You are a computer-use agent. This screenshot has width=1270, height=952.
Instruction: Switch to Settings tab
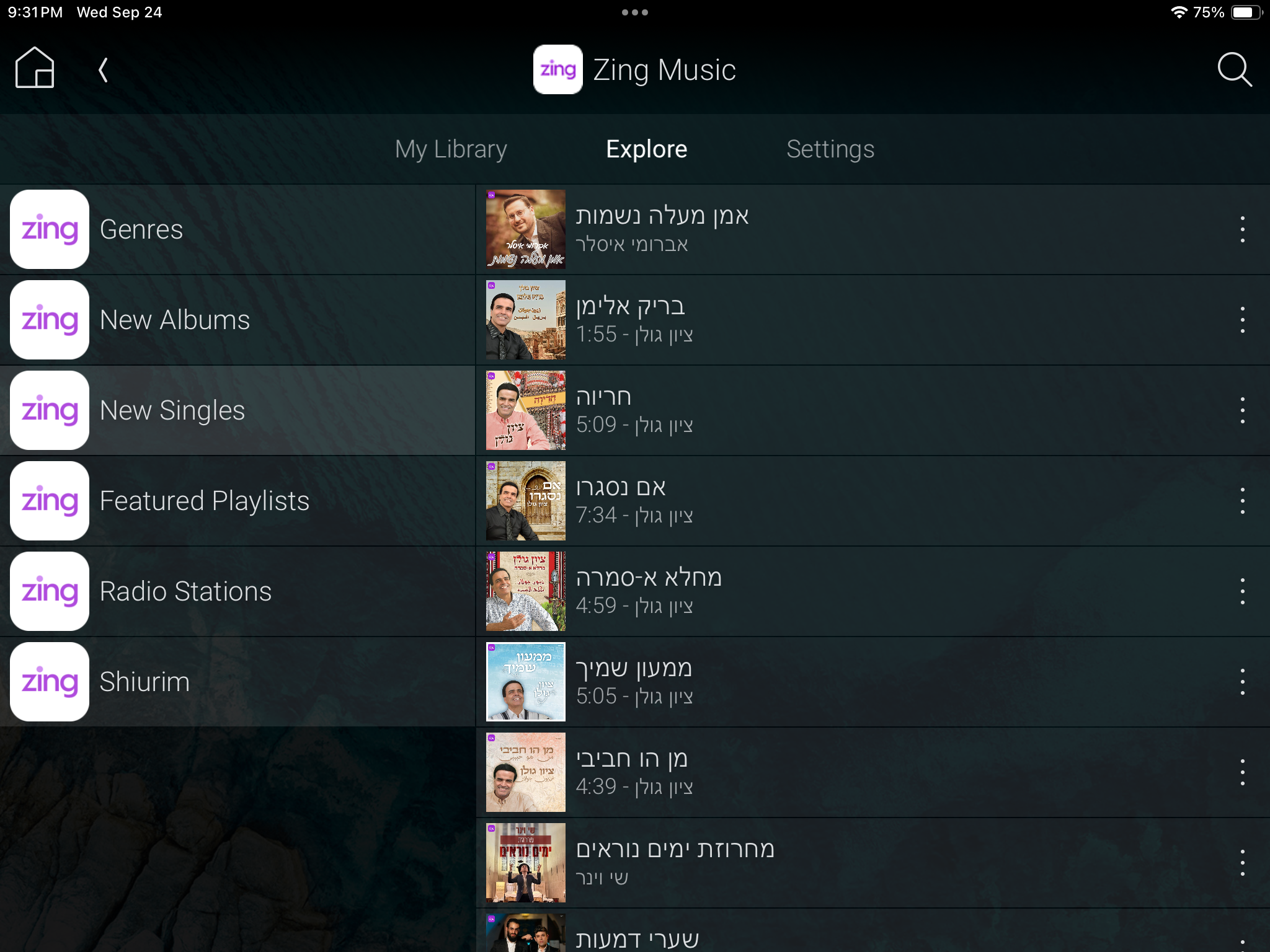click(830, 149)
